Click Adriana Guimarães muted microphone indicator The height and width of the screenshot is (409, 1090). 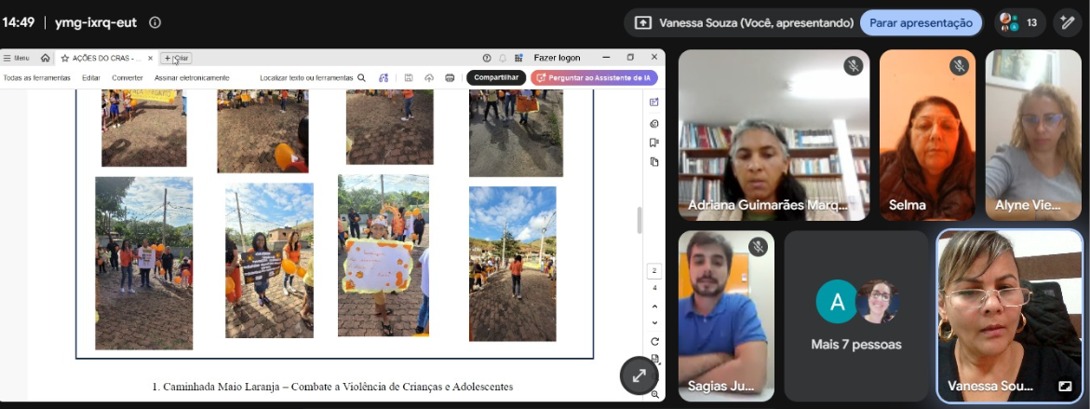853,66
